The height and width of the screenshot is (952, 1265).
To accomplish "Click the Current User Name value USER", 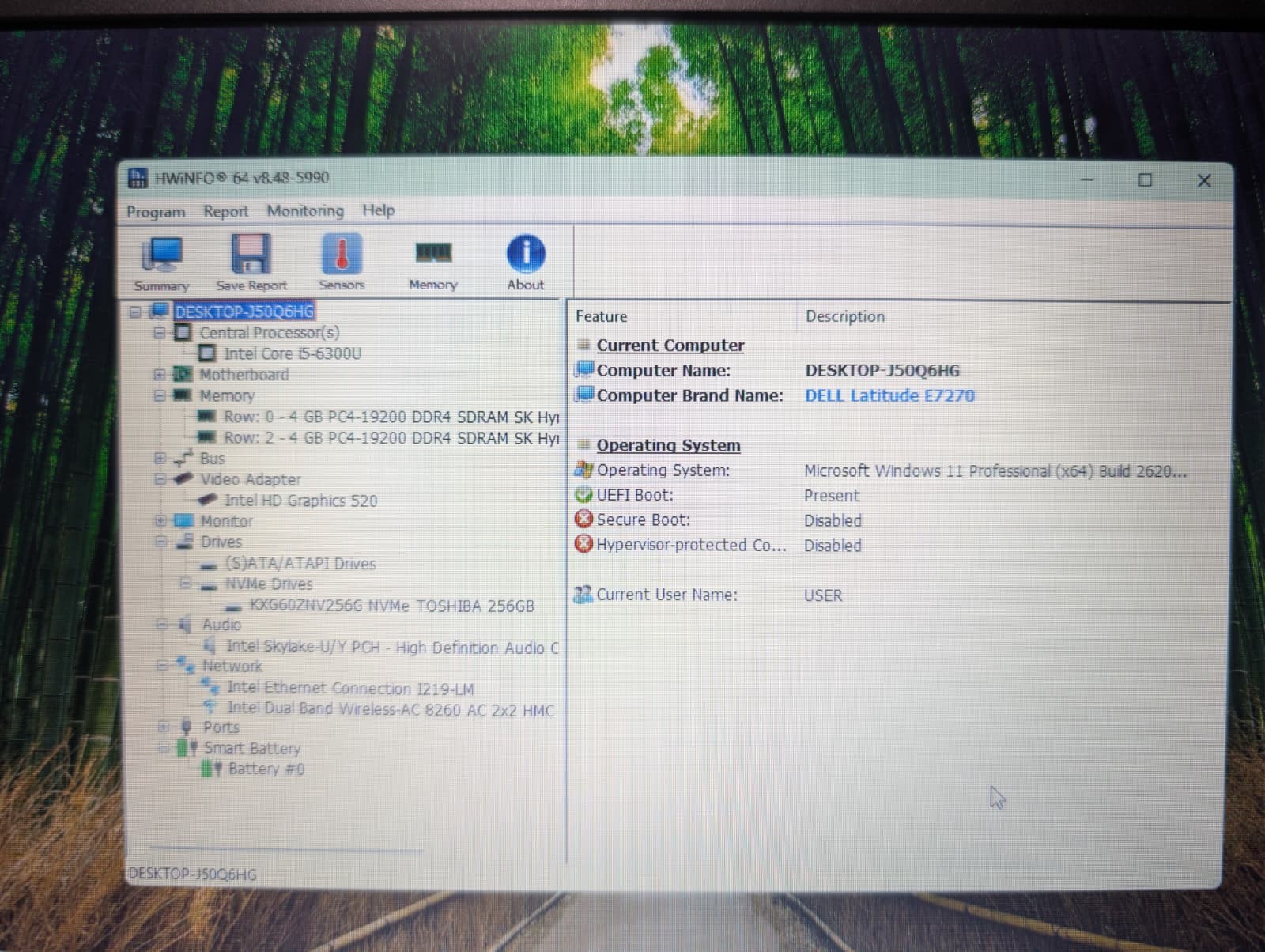I will (823, 595).
